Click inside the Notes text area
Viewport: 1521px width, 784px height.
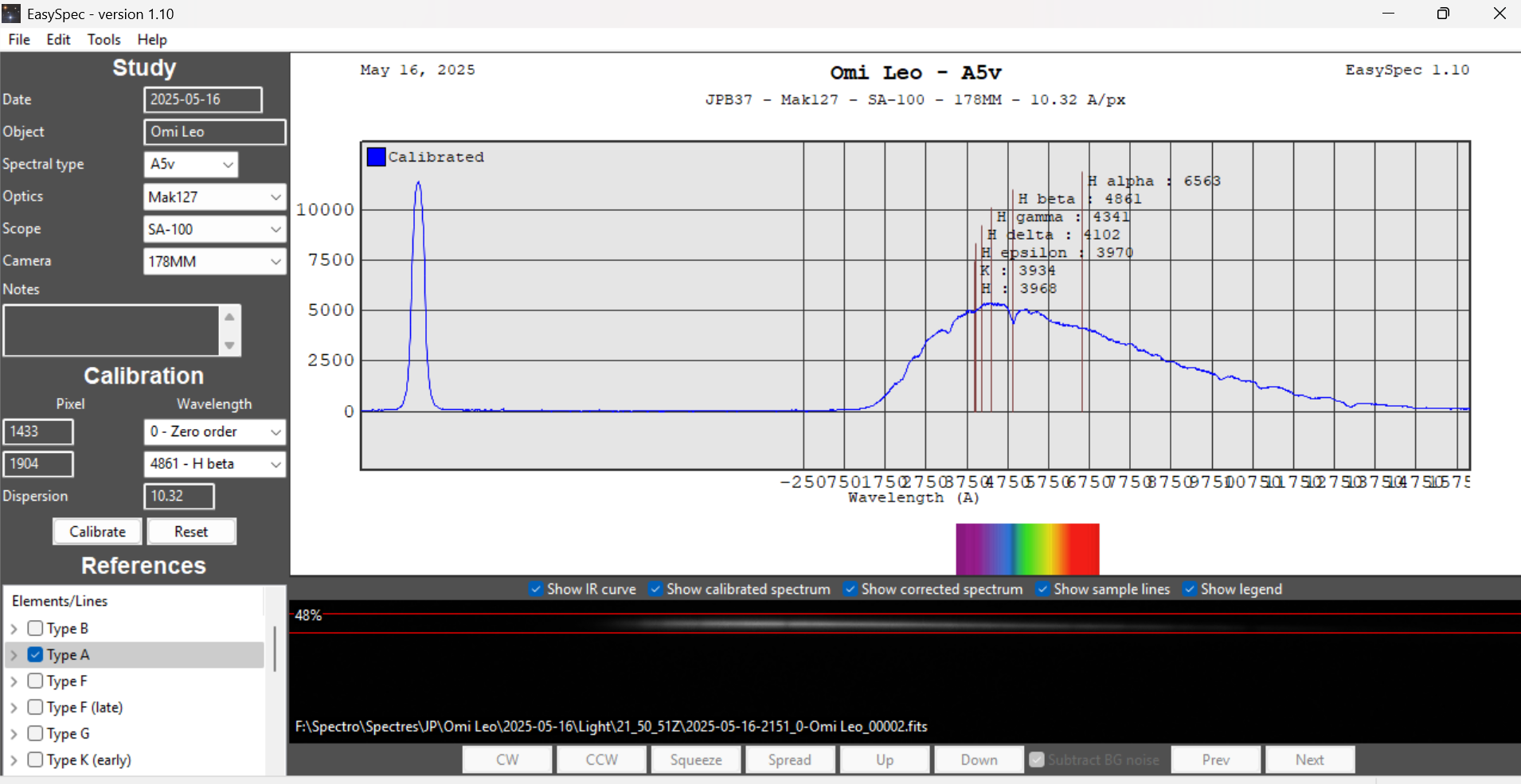[x=111, y=330]
